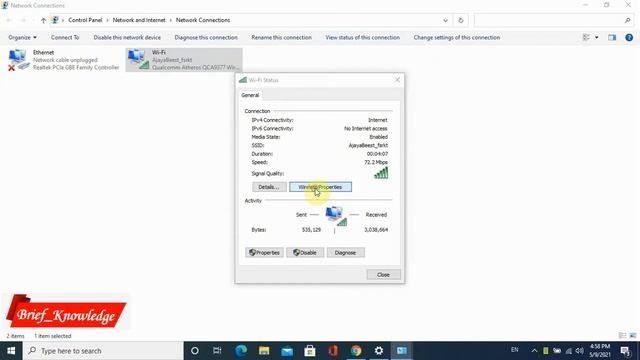Screen dimensions: 640x360
Task: Select the General tab
Action: [250, 95]
